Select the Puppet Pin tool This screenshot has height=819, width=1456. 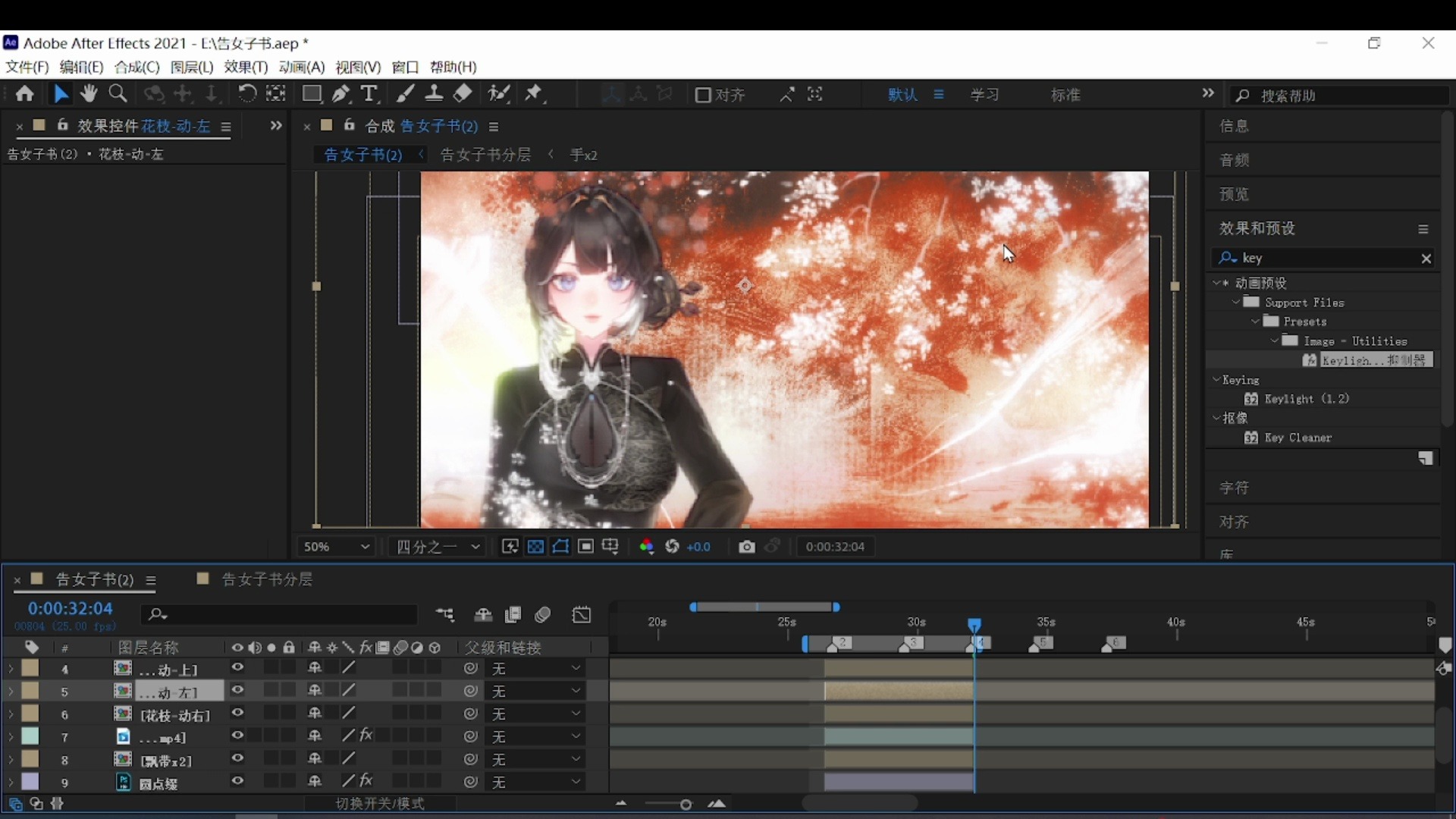tap(535, 94)
